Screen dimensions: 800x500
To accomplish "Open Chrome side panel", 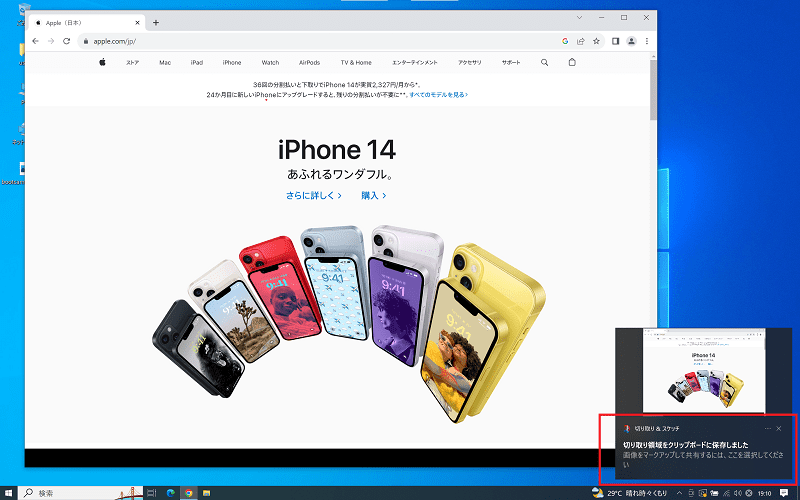I will click(x=615, y=41).
